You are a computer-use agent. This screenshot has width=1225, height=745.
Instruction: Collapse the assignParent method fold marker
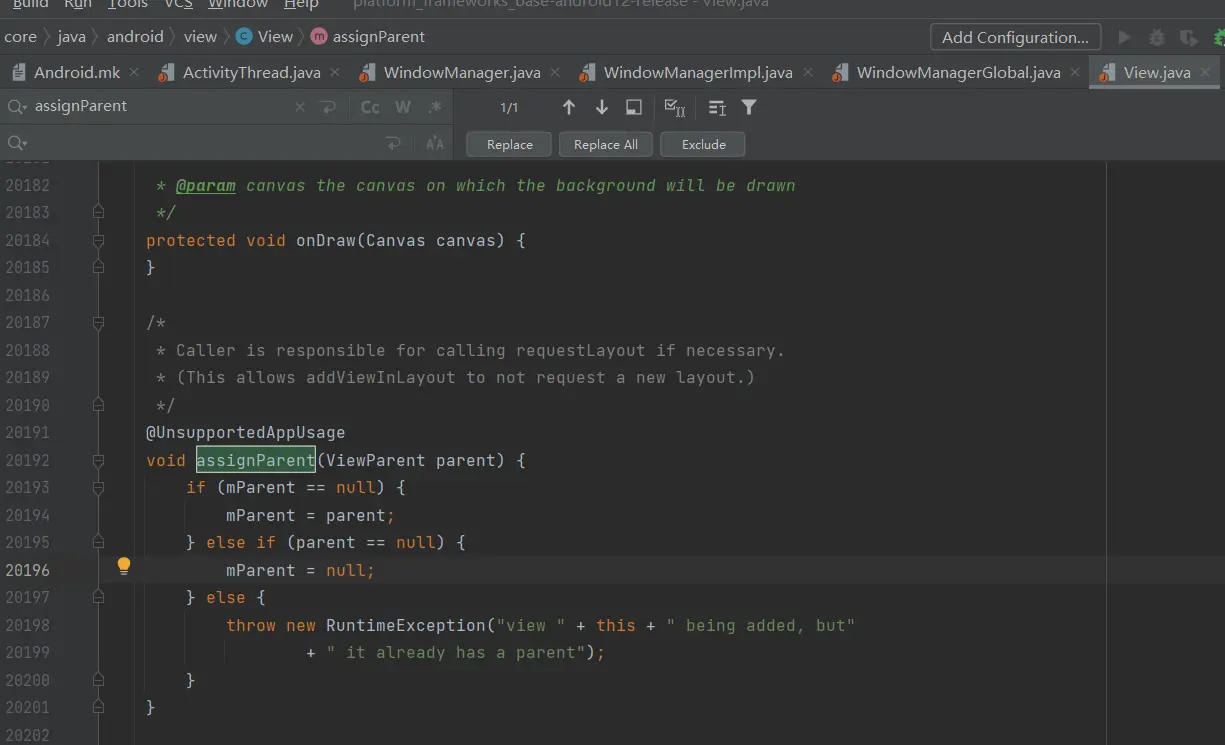coord(98,461)
